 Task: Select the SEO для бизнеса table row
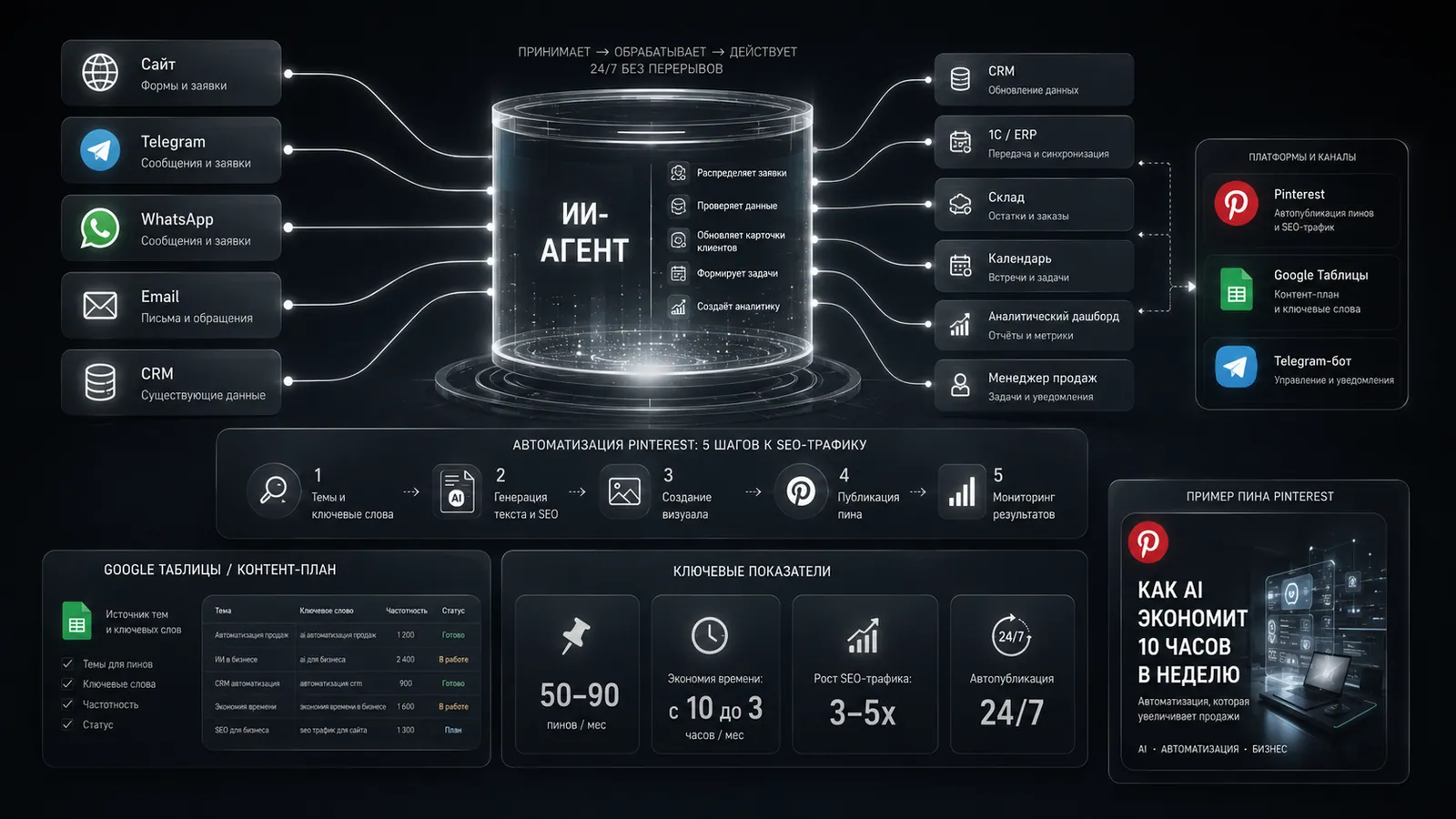click(341, 730)
